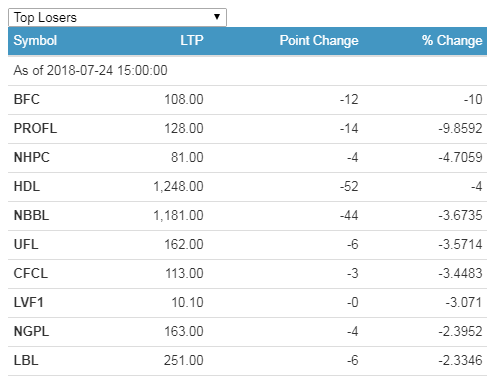This screenshot has height=378, width=497.
Task: Select the CFCL symbol
Action: click(x=31, y=273)
